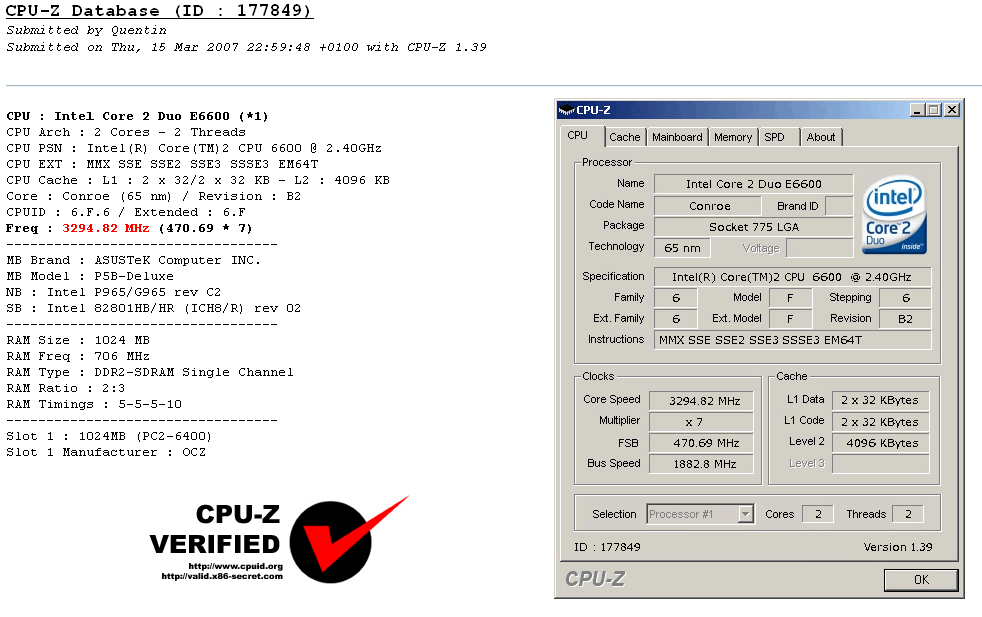Click the Package field Socket 775 LGA

click(753, 227)
